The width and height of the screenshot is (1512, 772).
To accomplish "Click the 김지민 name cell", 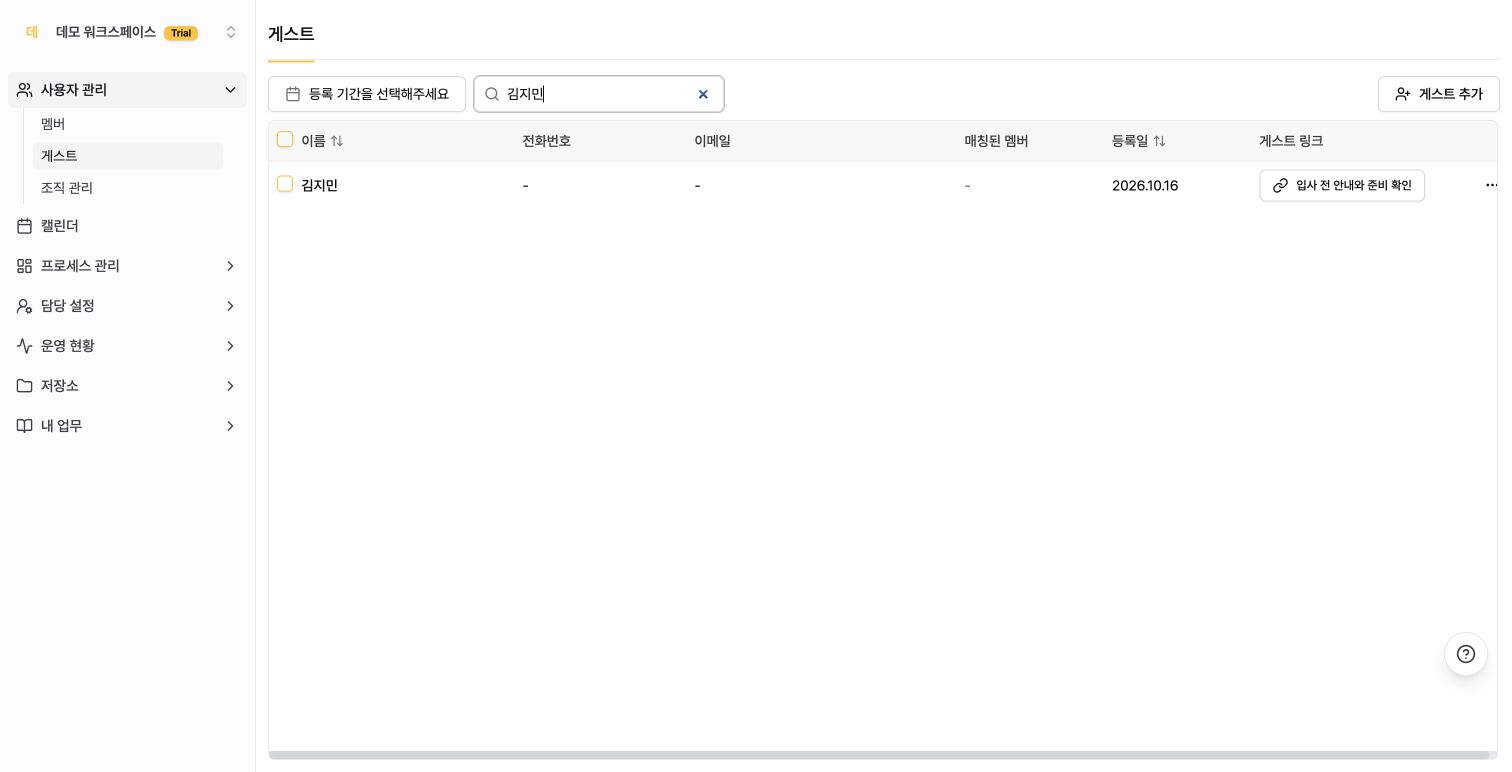I will (319, 186).
